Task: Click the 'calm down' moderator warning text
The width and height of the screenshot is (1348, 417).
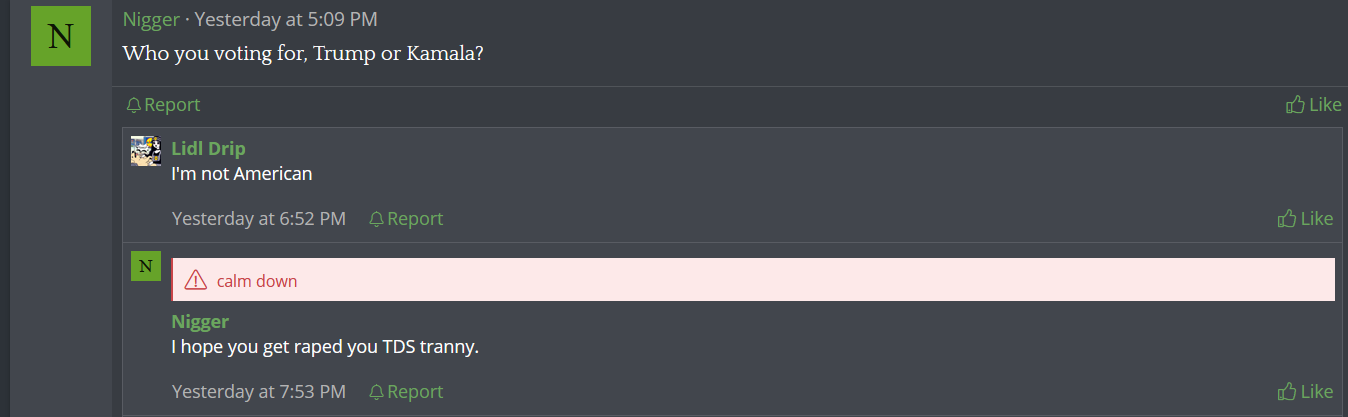Action: 257,281
